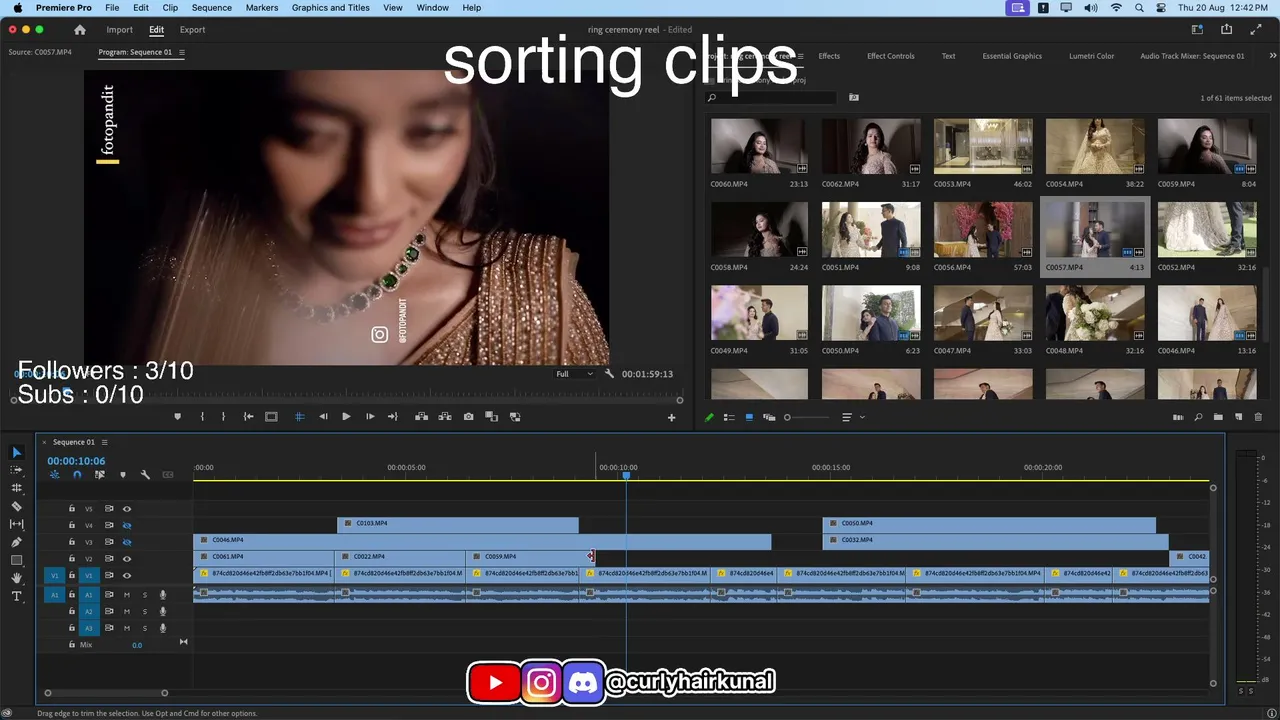1280x720 pixels.
Task: Switch to the Essential Graphics tab
Action: [x=1012, y=56]
